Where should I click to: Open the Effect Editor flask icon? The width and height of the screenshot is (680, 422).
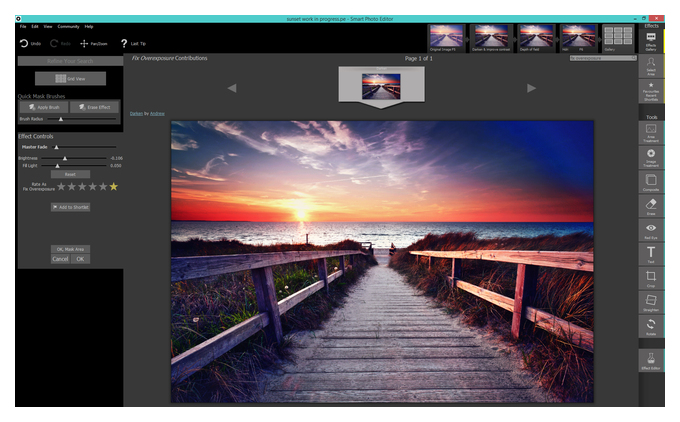click(651, 360)
